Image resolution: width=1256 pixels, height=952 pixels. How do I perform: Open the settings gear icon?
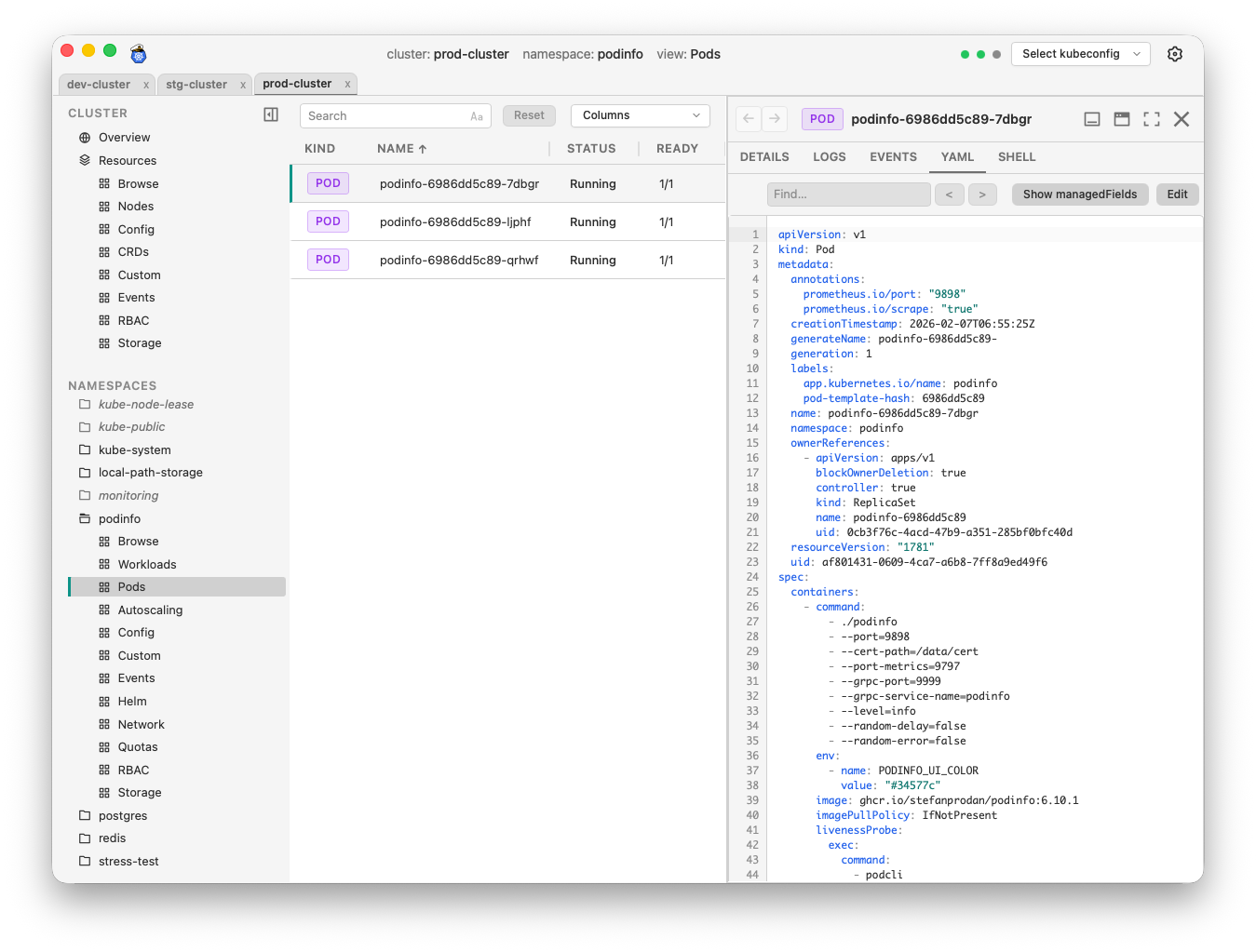point(1175,54)
